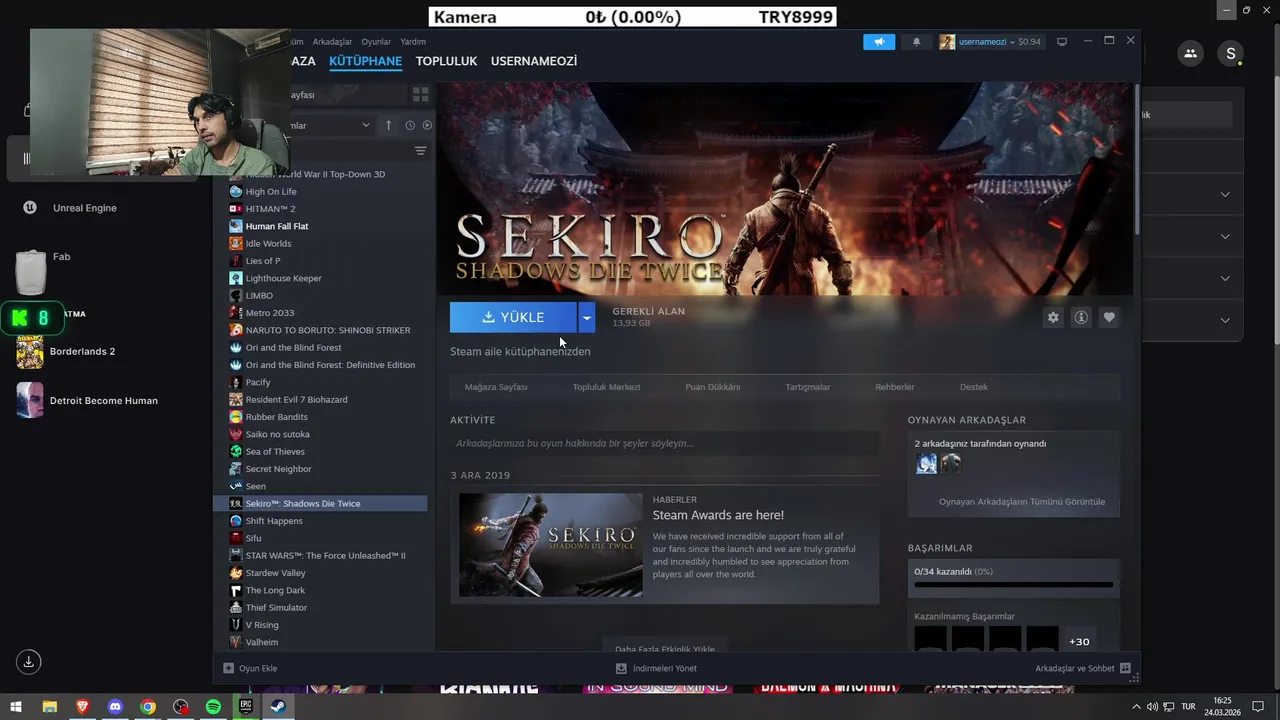Open Epic Games profile S avatar
The image size is (1280, 720).
point(1230,54)
